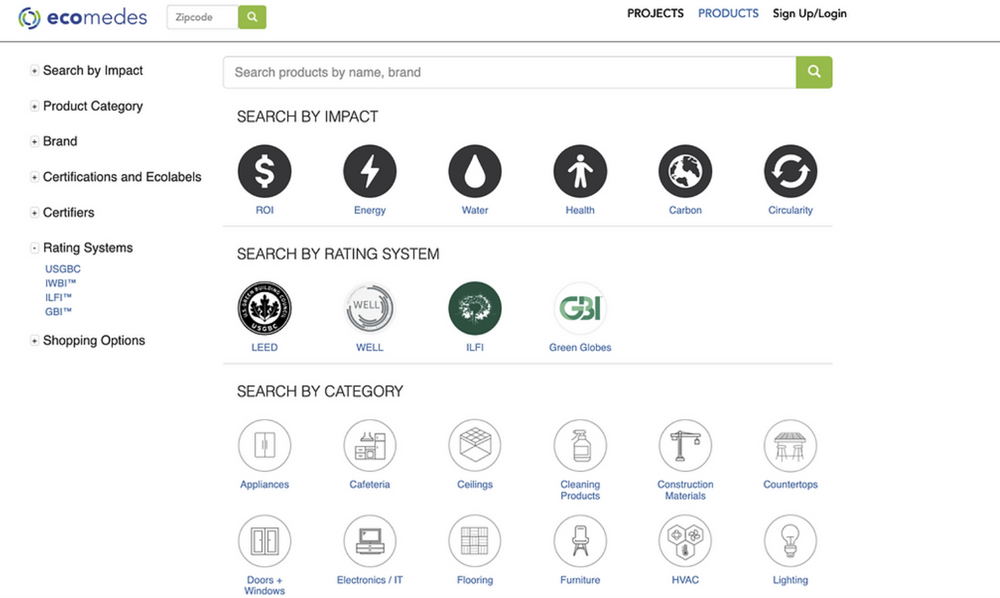Filter by USGBC in sidebar

[x=62, y=269]
